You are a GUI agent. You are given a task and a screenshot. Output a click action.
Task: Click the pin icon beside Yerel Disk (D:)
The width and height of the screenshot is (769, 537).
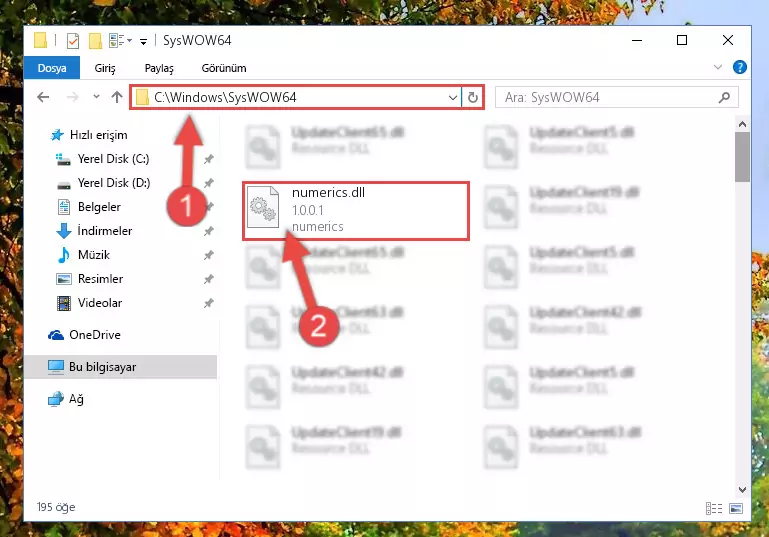click(208, 183)
